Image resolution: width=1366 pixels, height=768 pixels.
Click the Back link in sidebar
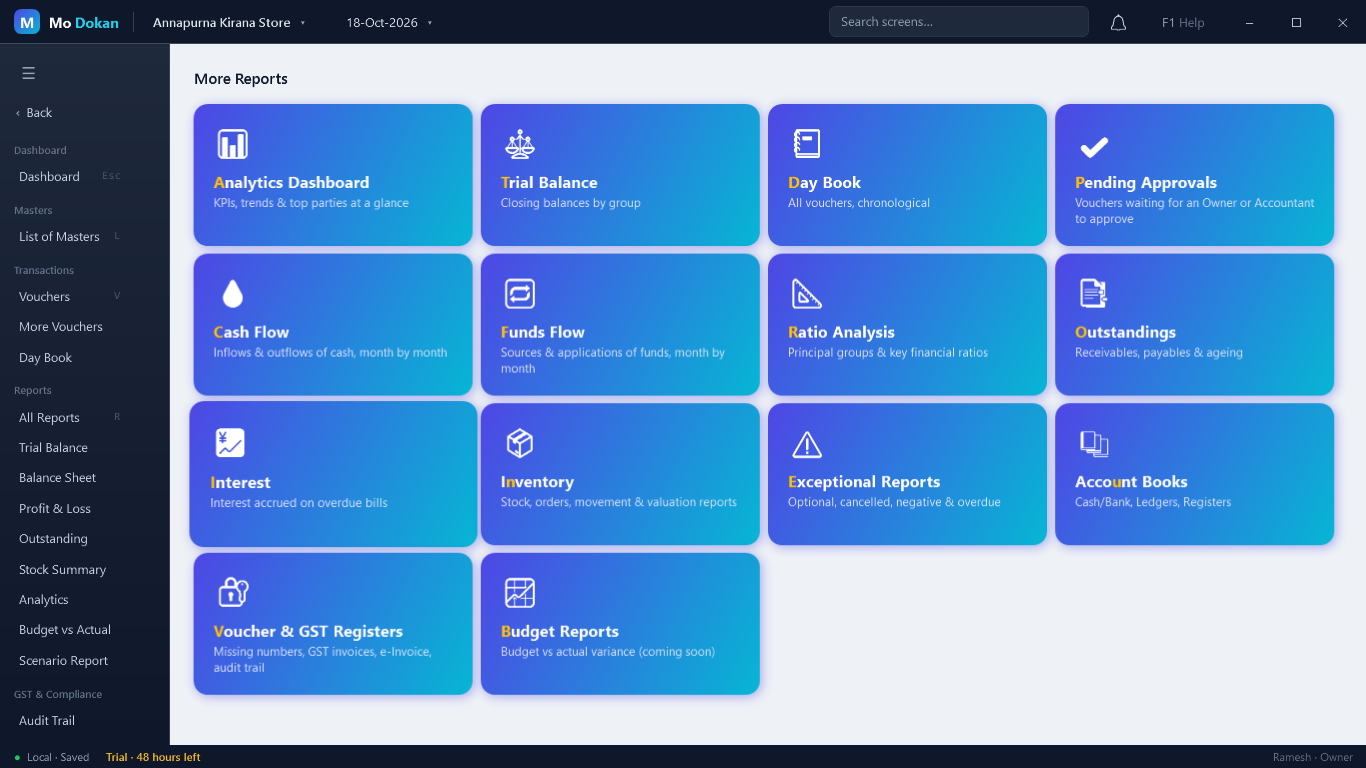(34, 113)
